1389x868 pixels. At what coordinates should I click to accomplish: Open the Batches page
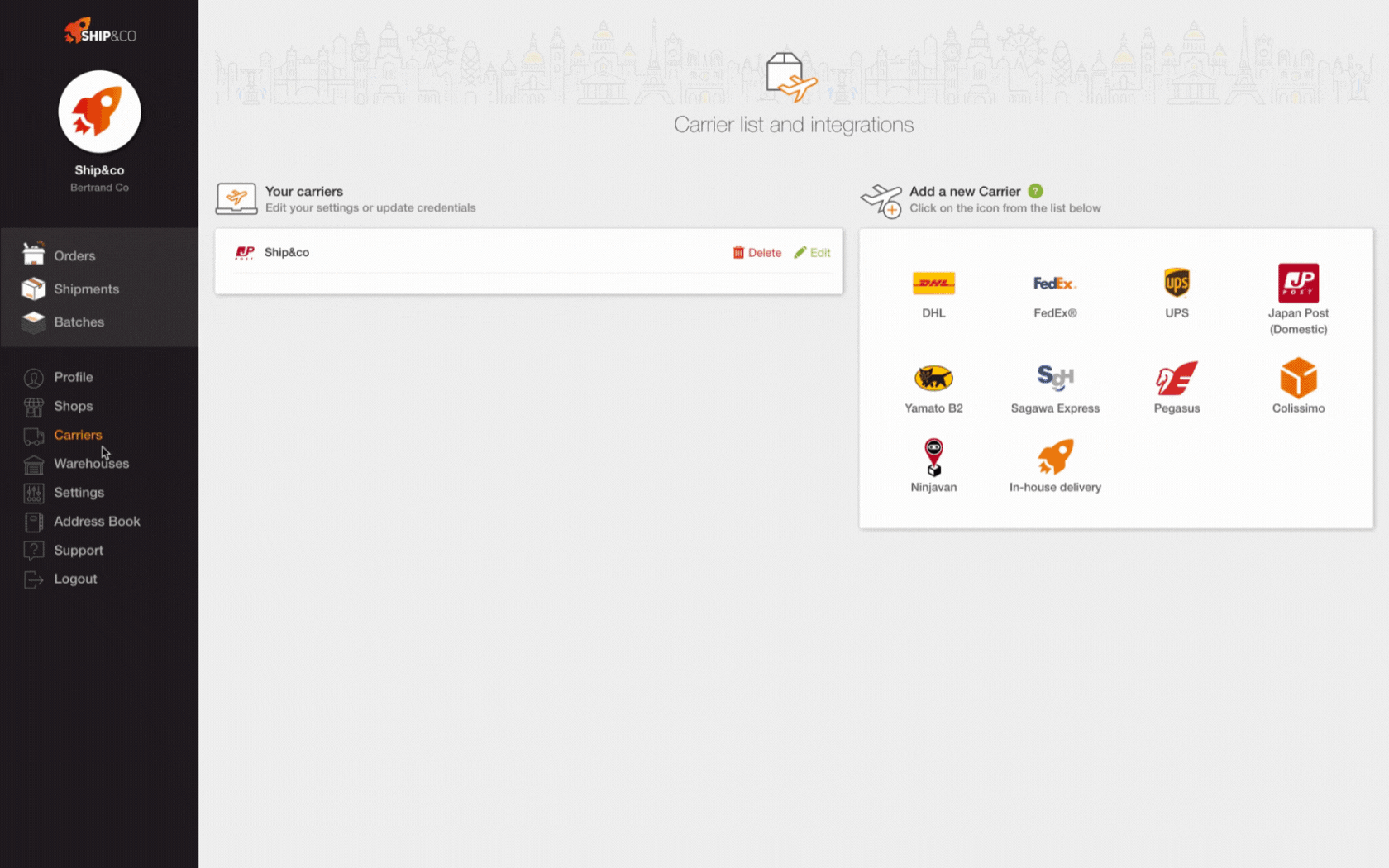(79, 322)
